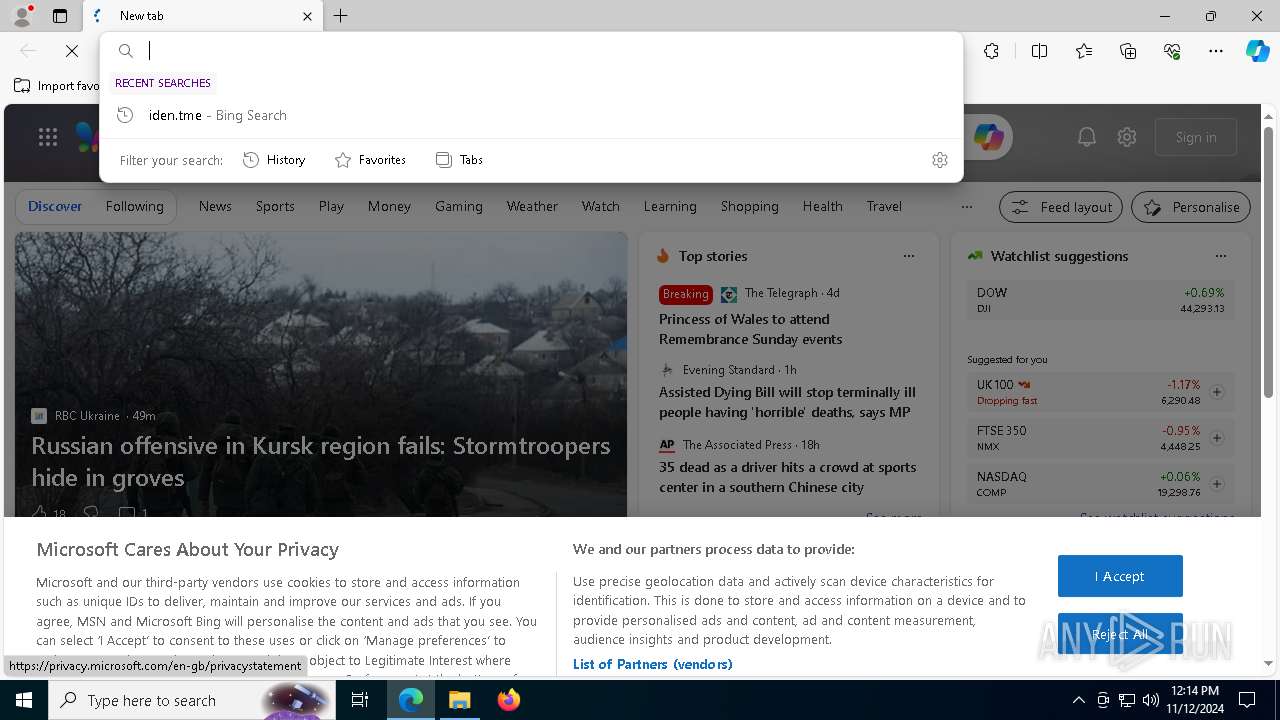Click the Sign in button
Viewport: 1280px width, 720px height.
pyautogui.click(x=1196, y=137)
